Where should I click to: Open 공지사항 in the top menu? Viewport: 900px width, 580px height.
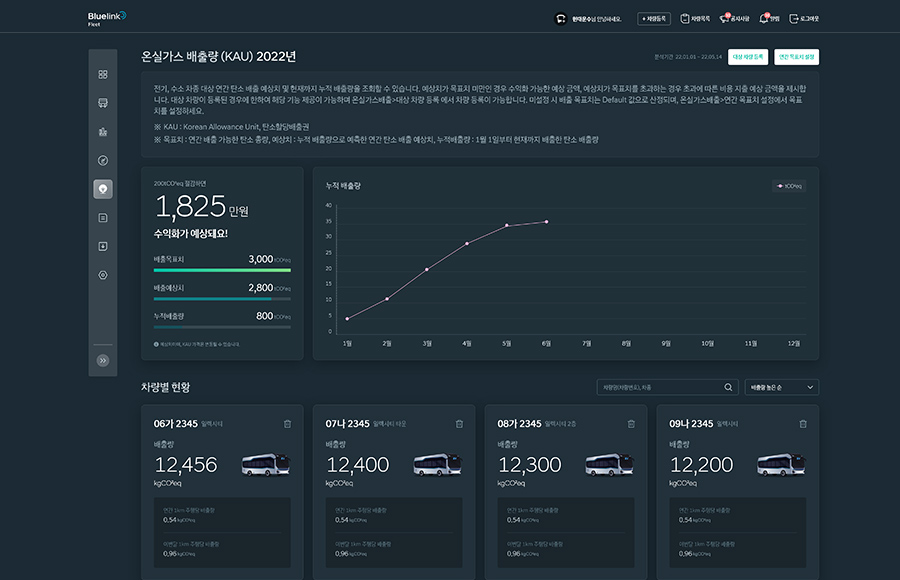pyautogui.click(x=733, y=18)
